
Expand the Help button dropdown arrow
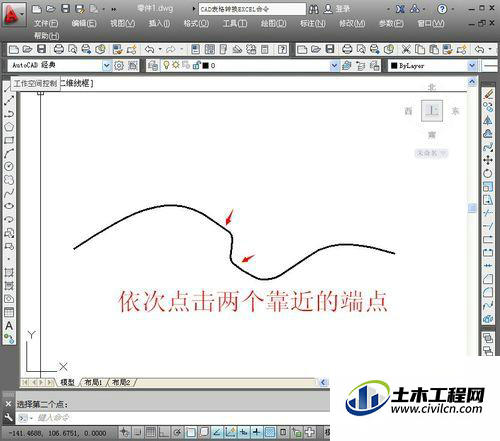tap(453, 9)
